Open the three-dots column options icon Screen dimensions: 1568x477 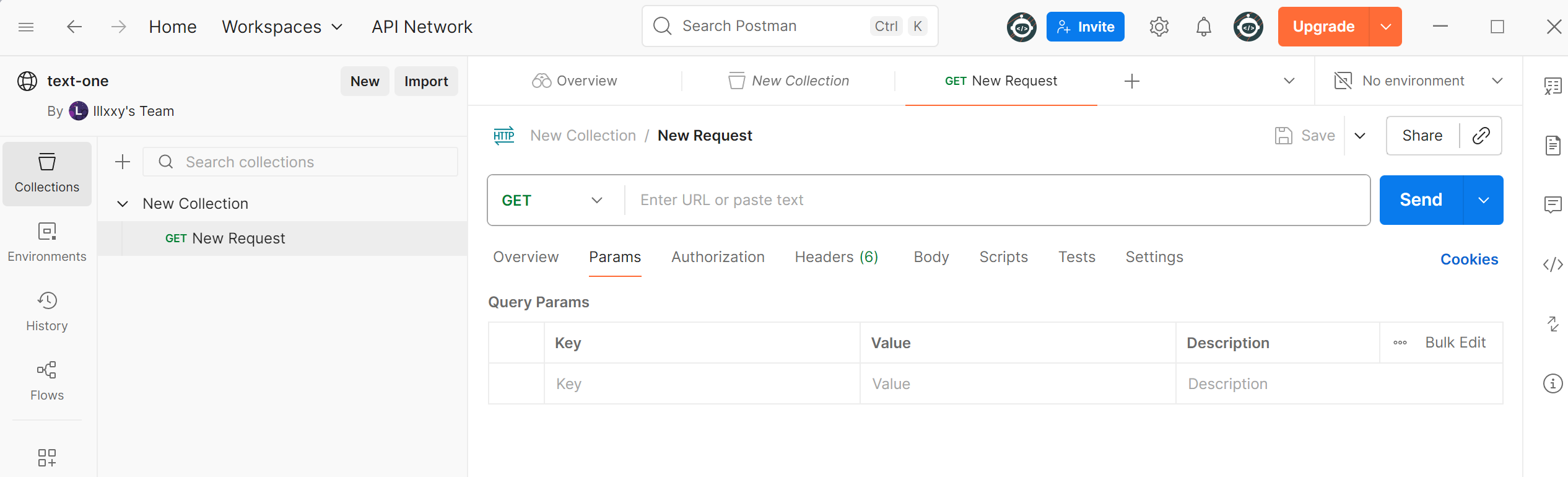(x=1400, y=343)
